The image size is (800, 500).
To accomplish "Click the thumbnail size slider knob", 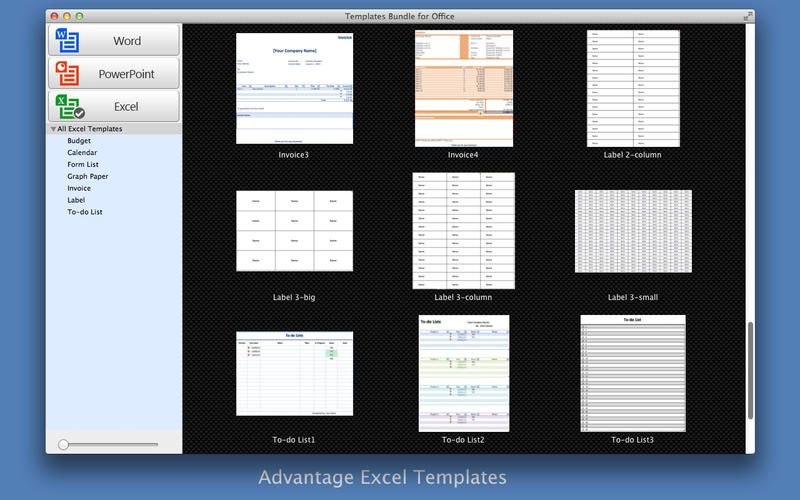I will (x=63, y=444).
